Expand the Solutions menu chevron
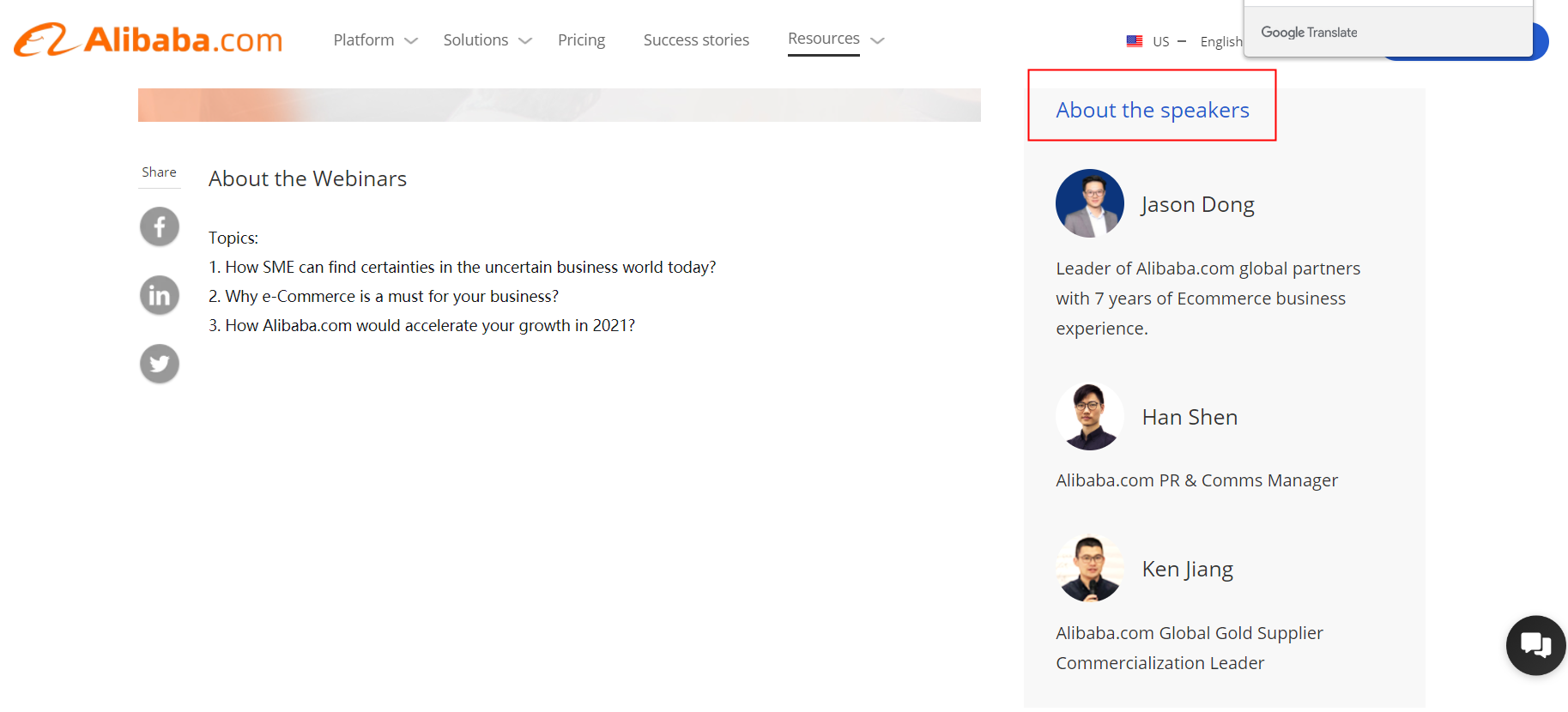This screenshot has height=712, width=1568. 525,40
